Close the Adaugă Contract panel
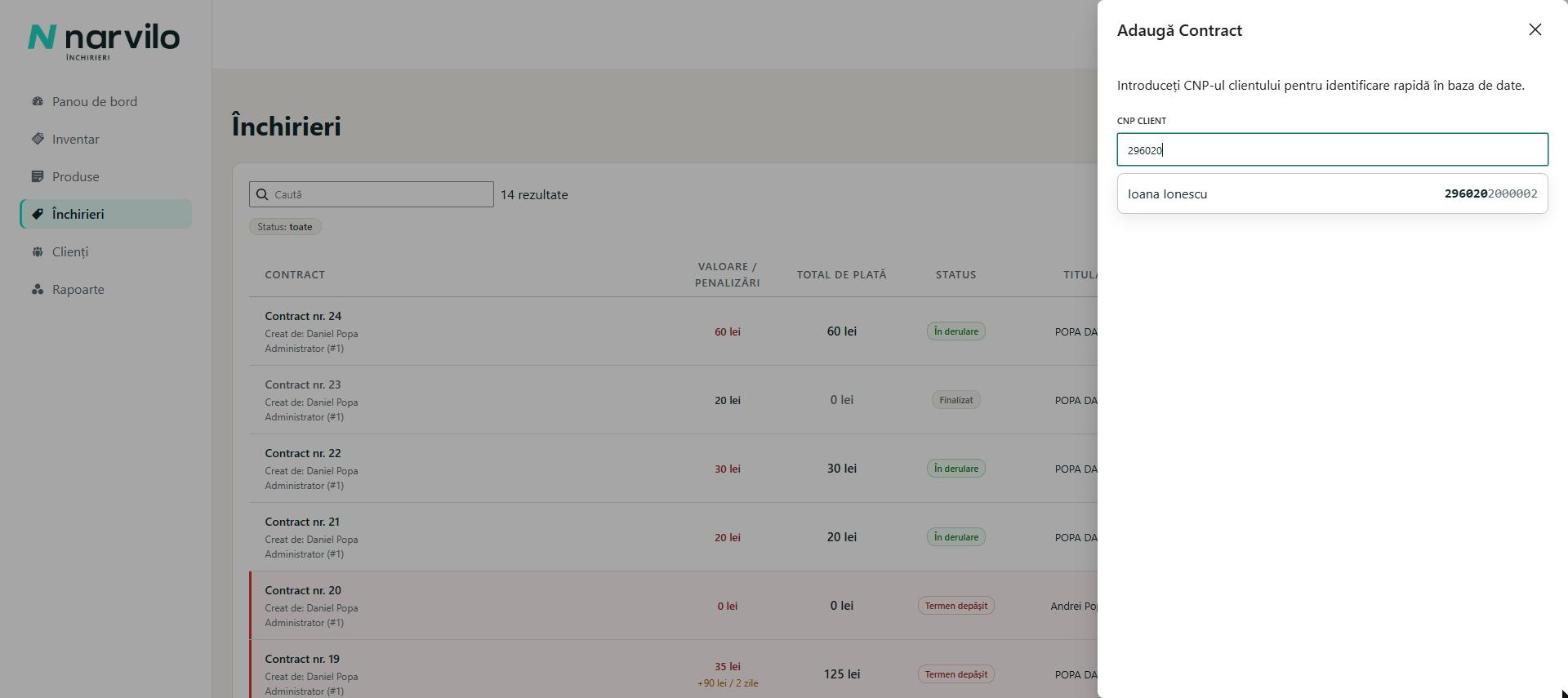 [x=1535, y=30]
